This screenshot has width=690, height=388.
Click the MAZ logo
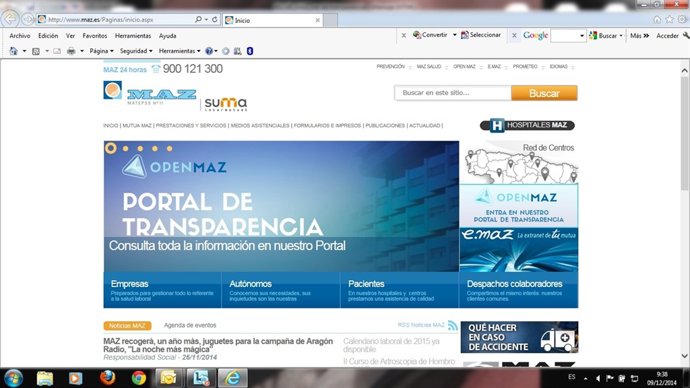pos(150,93)
